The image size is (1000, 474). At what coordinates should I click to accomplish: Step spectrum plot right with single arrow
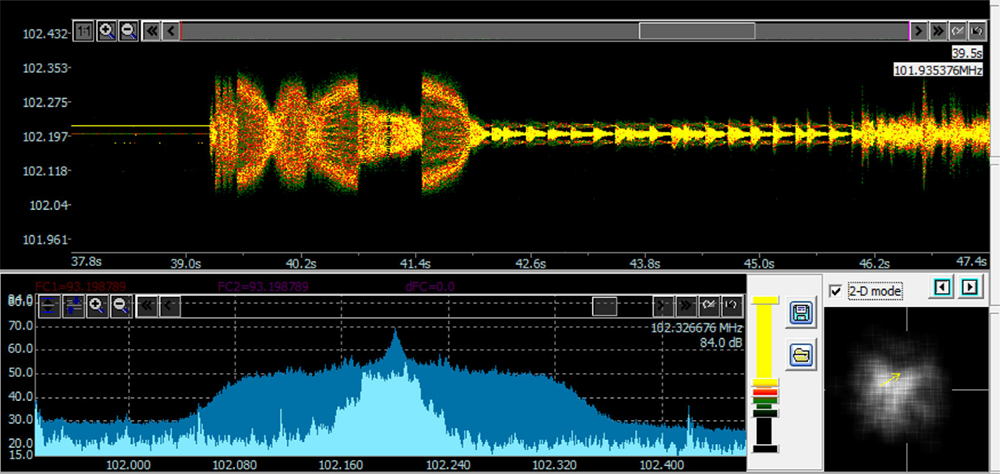[663, 307]
